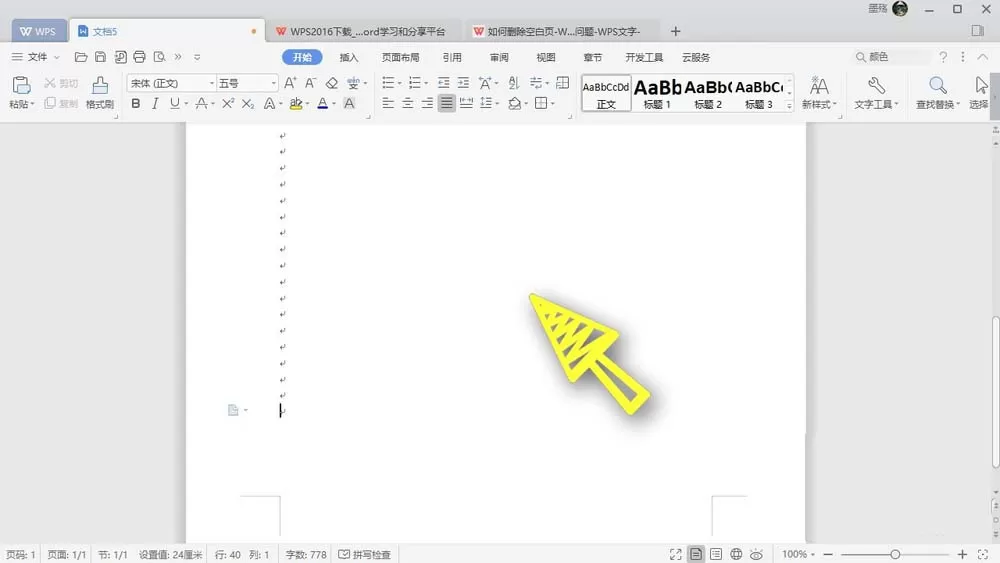The image size is (1000, 563).
Task: Click the 颜色 search input field
Action: (892, 57)
